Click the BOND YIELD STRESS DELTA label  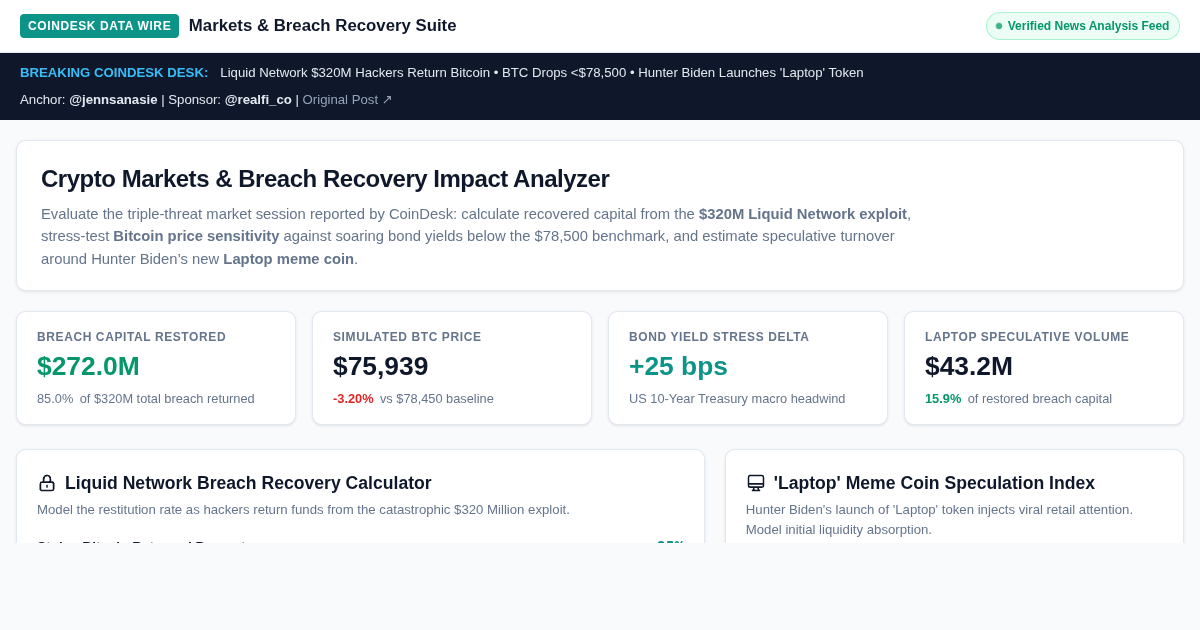[719, 337]
